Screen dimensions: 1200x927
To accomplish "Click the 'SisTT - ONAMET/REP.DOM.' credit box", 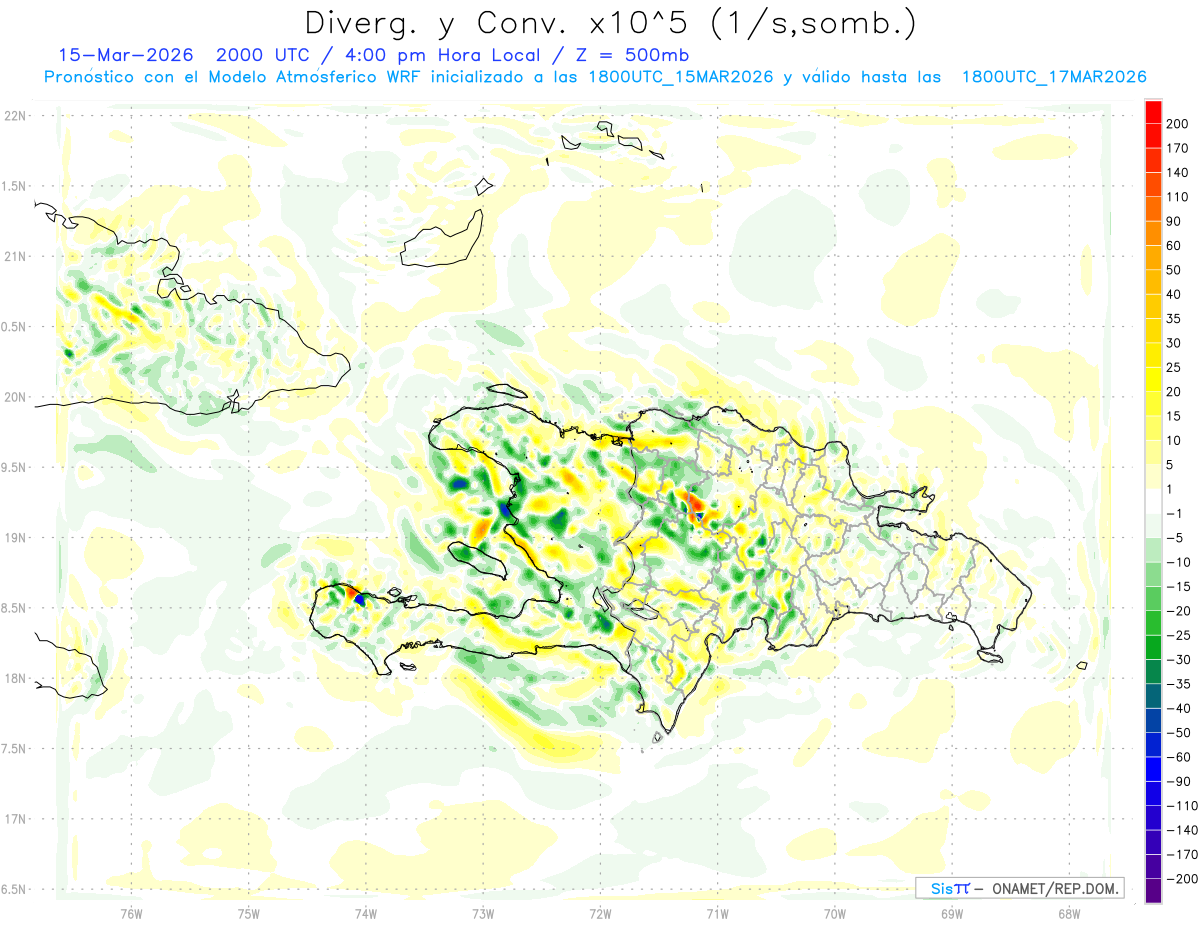I will 1018,888.
